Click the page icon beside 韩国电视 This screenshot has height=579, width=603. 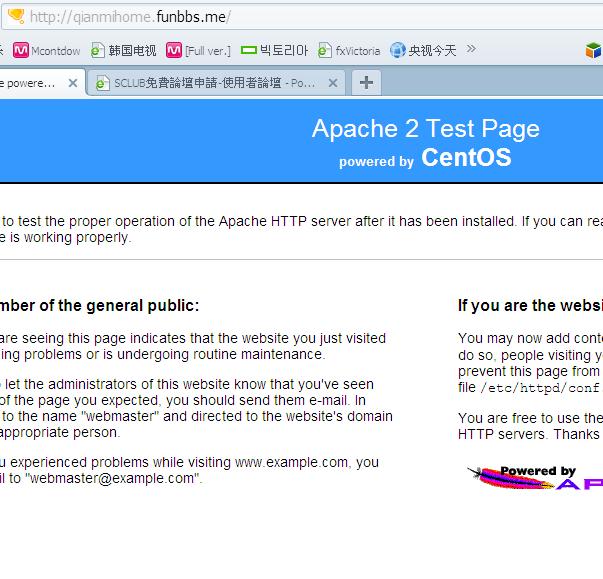pos(97,50)
